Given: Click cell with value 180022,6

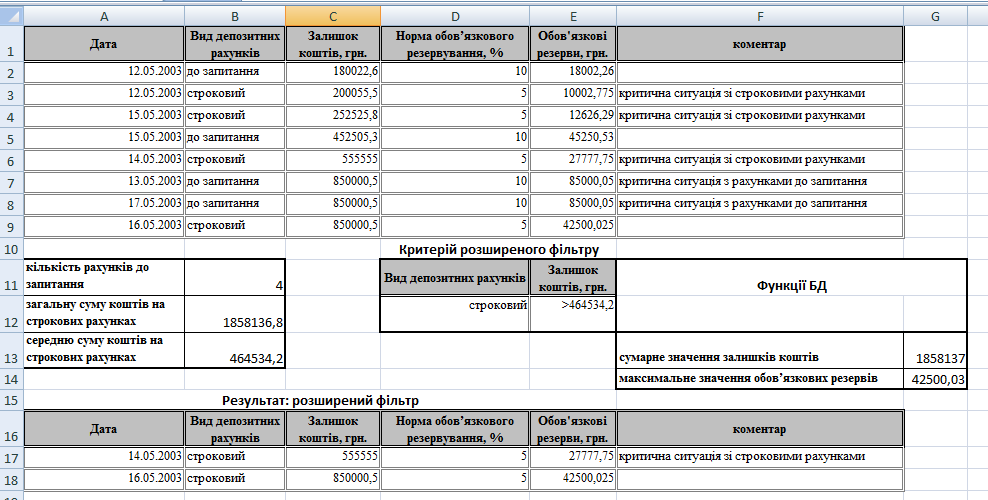Looking at the screenshot, I should [x=333, y=72].
